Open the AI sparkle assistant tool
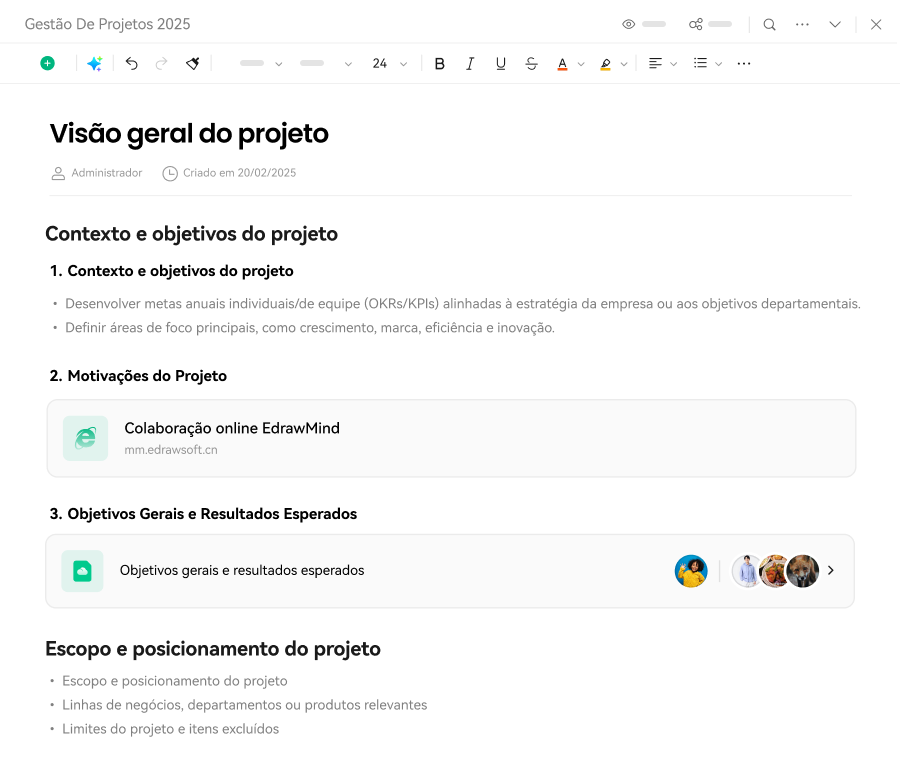Viewport: 900px width, 762px height. pyautogui.click(x=94, y=63)
